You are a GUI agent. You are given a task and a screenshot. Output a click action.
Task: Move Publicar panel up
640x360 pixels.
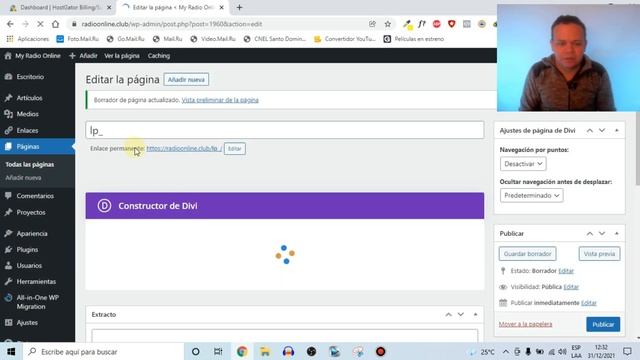point(590,233)
